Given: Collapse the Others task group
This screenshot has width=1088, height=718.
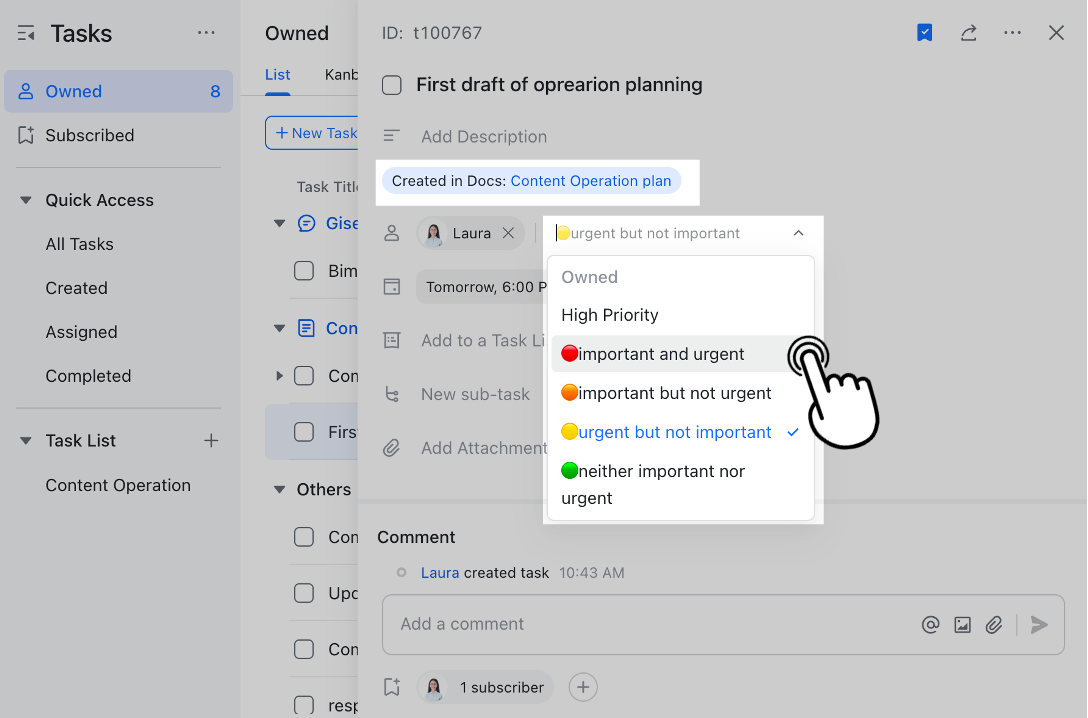Looking at the screenshot, I should coord(280,490).
